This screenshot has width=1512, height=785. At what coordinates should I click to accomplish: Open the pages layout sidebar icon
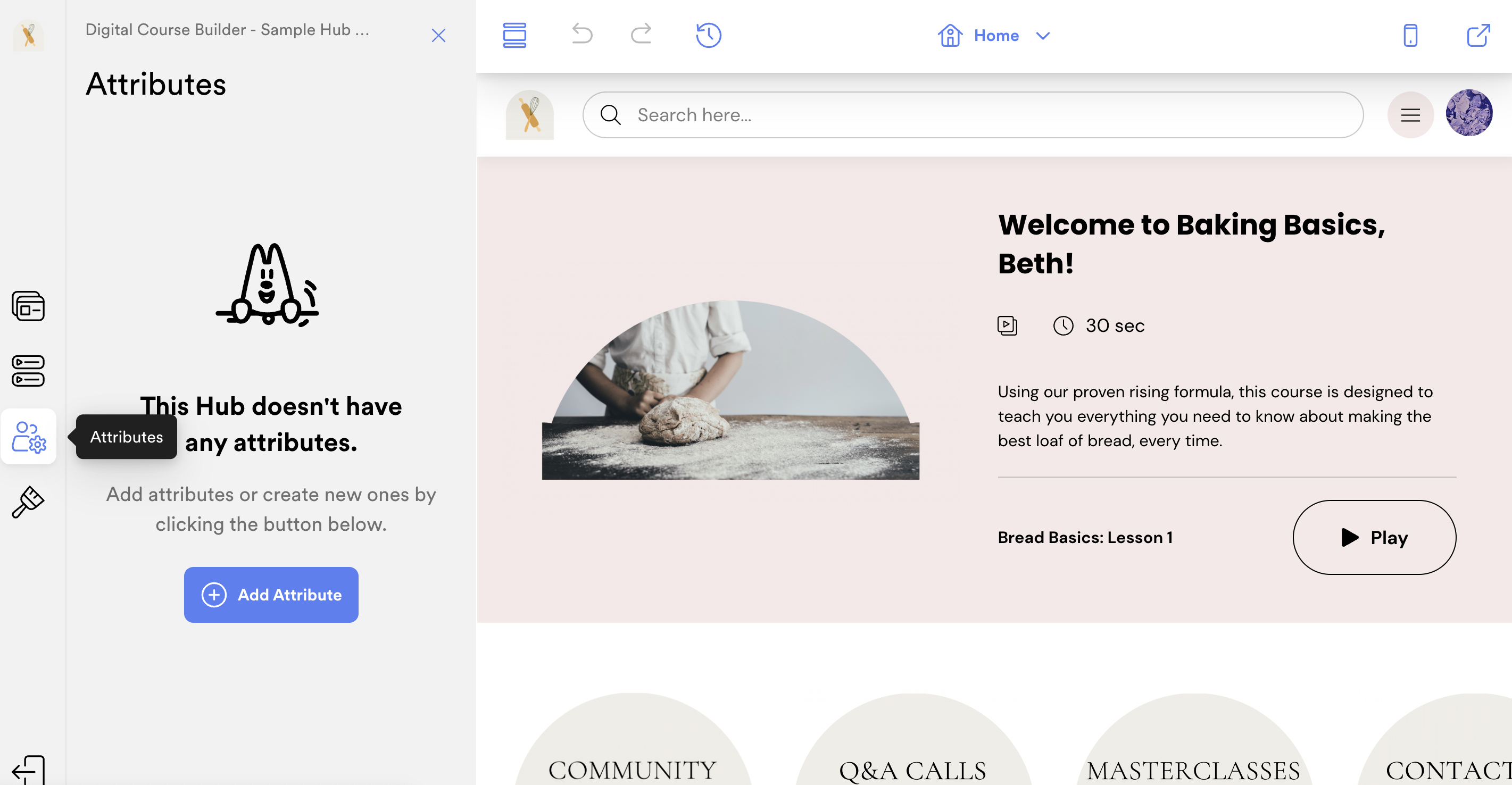click(x=28, y=306)
